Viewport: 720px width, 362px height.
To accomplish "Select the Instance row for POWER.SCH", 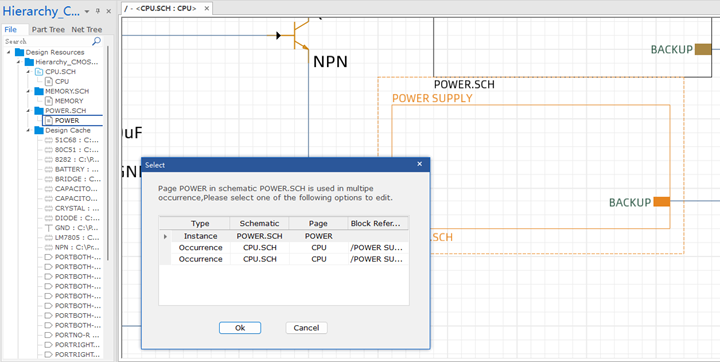I will tap(284, 236).
